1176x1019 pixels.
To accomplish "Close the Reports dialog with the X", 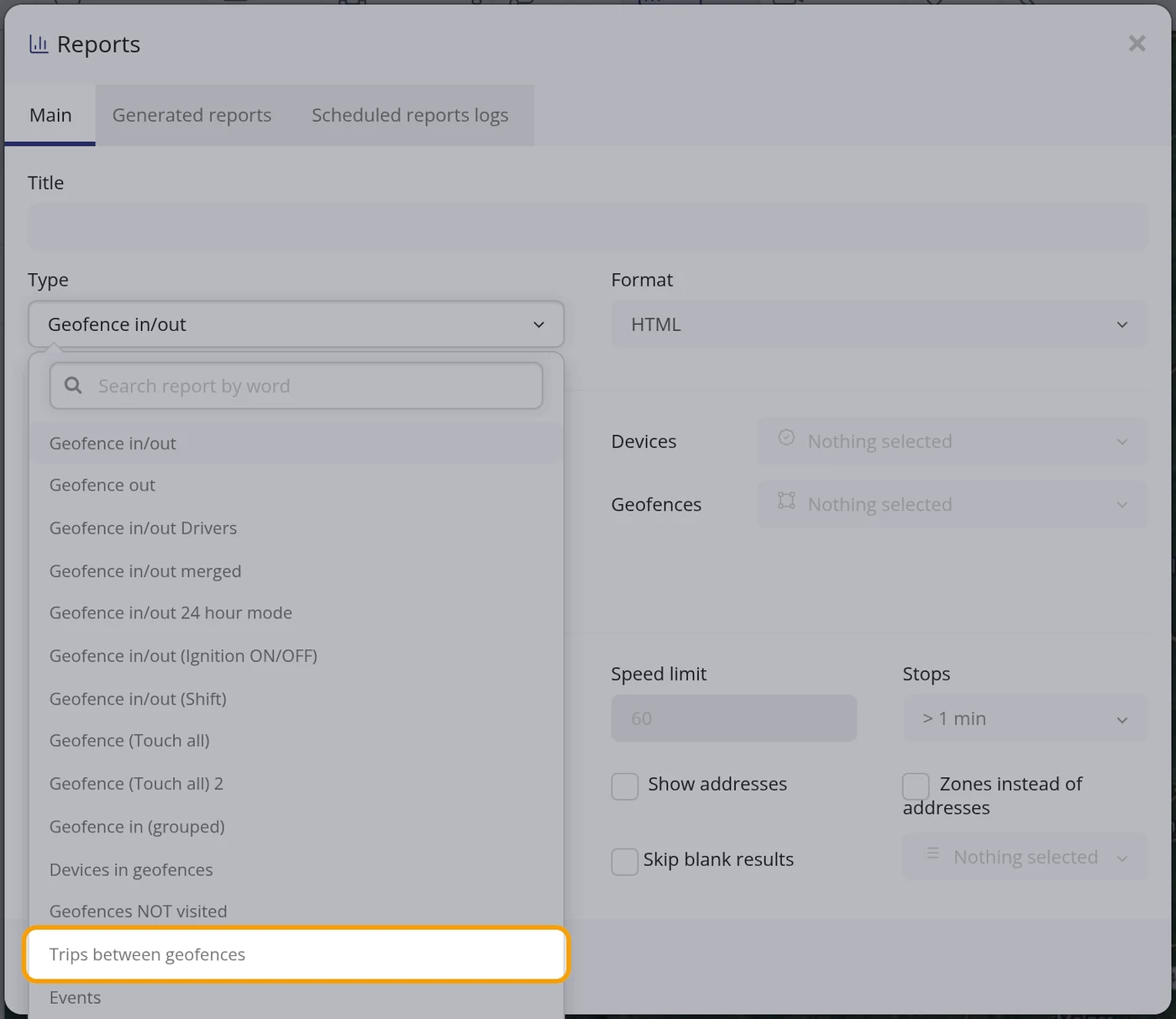I will pos(1137,44).
